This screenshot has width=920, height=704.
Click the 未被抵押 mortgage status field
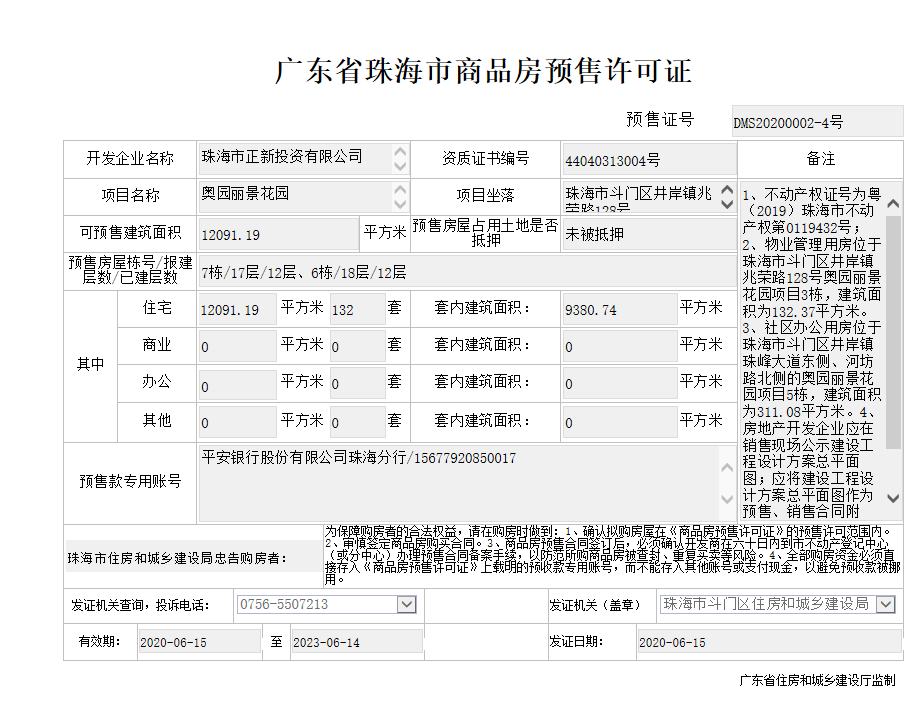pyautogui.click(x=647, y=234)
